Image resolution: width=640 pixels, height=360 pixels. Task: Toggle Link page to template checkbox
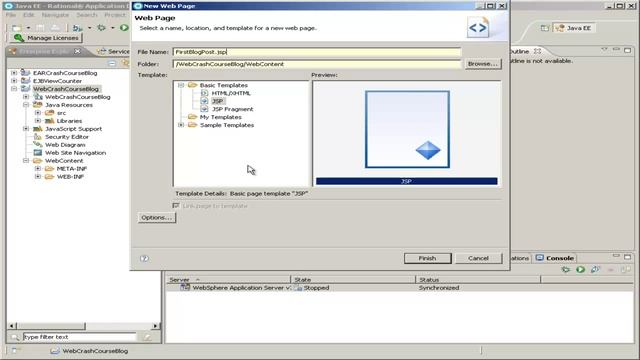176,205
